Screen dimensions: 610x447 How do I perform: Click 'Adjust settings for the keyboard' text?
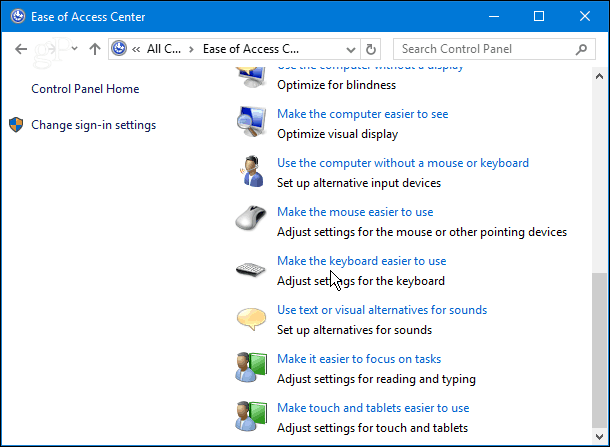(x=361, y=281)
